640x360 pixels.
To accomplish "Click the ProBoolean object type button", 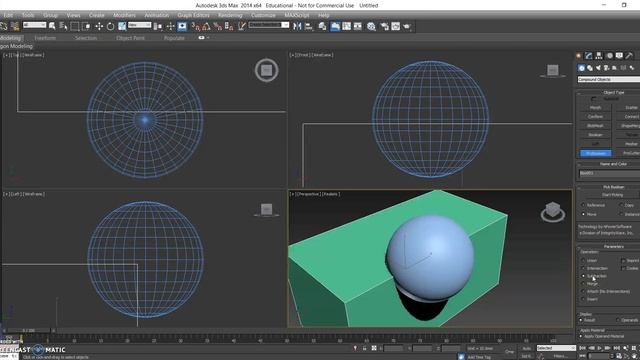I will tap(596, 153).
